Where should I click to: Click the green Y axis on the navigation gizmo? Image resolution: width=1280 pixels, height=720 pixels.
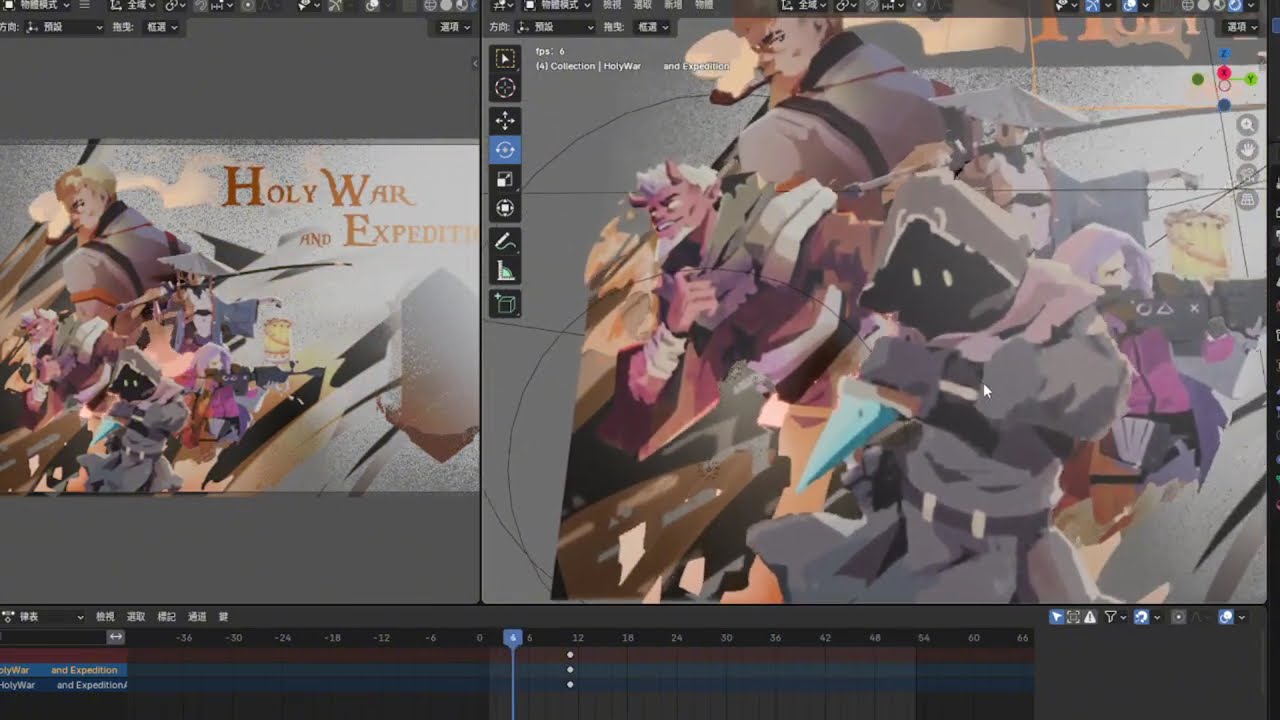[1250, 79]
